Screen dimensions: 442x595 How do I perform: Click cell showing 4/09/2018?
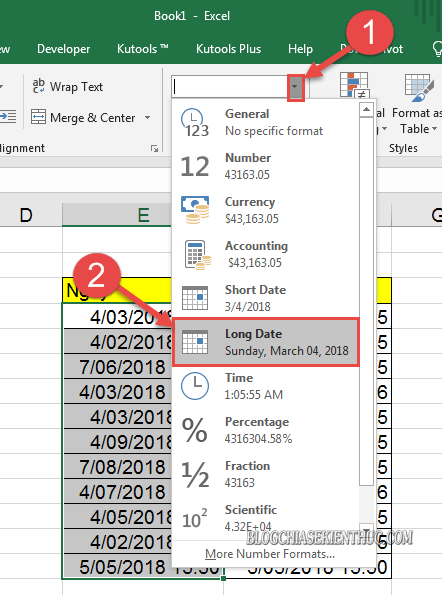(117, 442)
